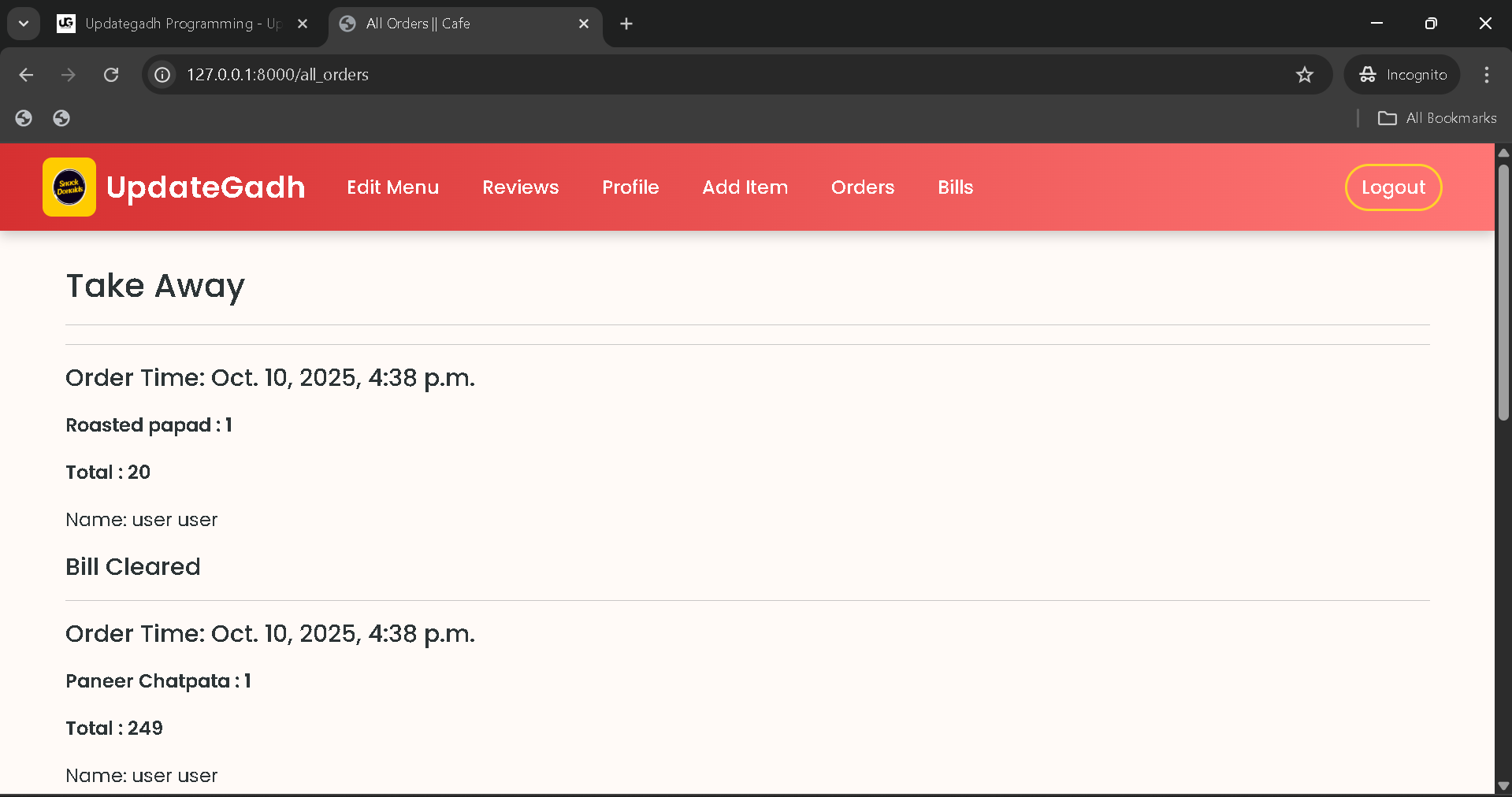Open a new browser tab
Screen dimensions: 1512x797
pos(626,24)
